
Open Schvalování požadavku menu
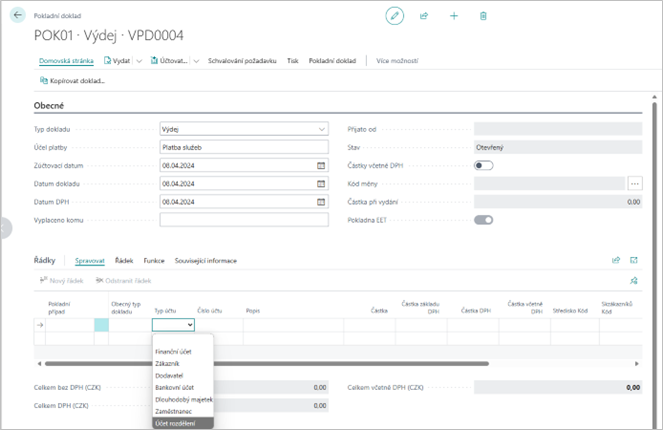[242, 61]
